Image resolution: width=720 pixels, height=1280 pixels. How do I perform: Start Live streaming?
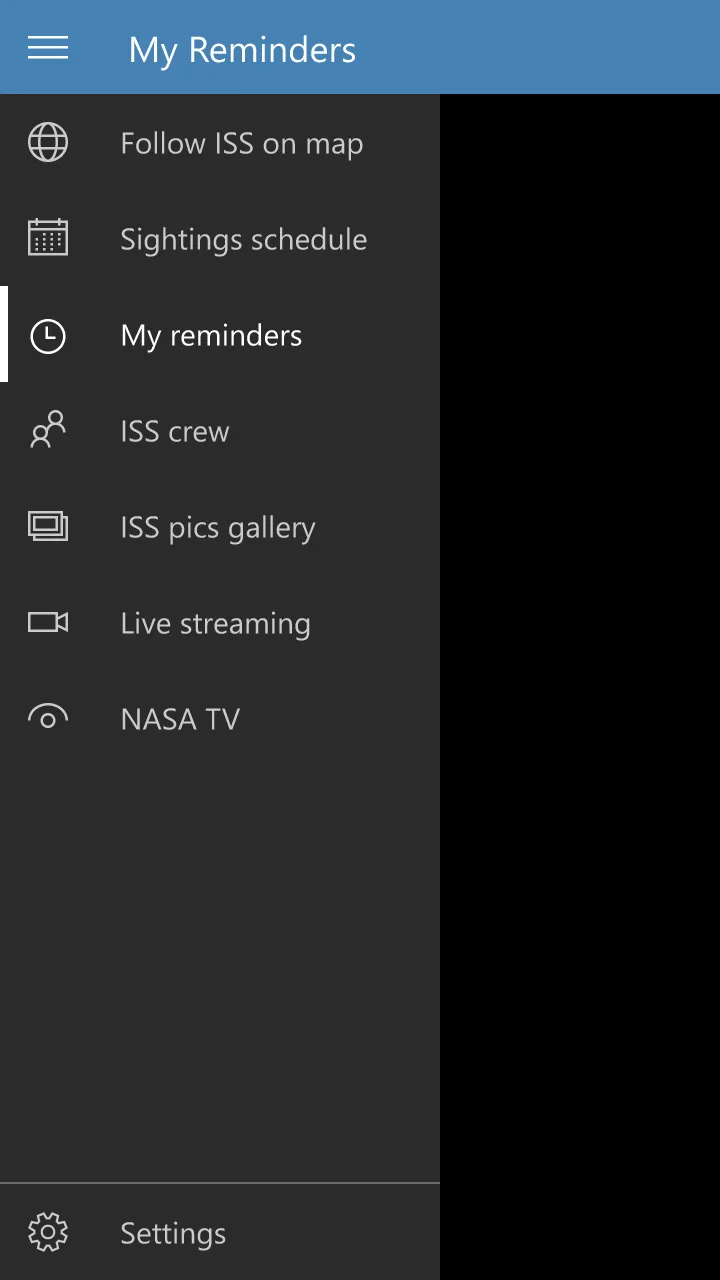(220, 623)
